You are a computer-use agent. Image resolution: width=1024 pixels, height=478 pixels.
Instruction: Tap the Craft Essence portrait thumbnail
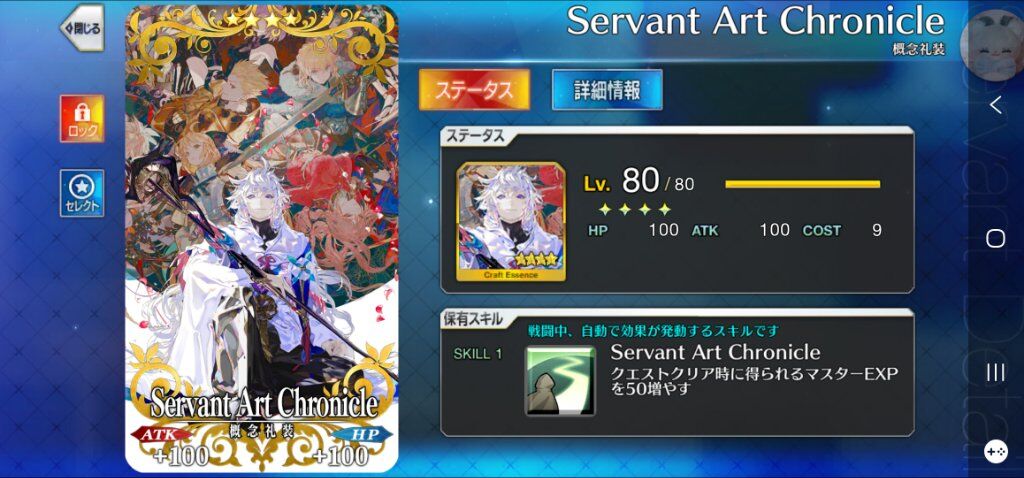[511, 222]
